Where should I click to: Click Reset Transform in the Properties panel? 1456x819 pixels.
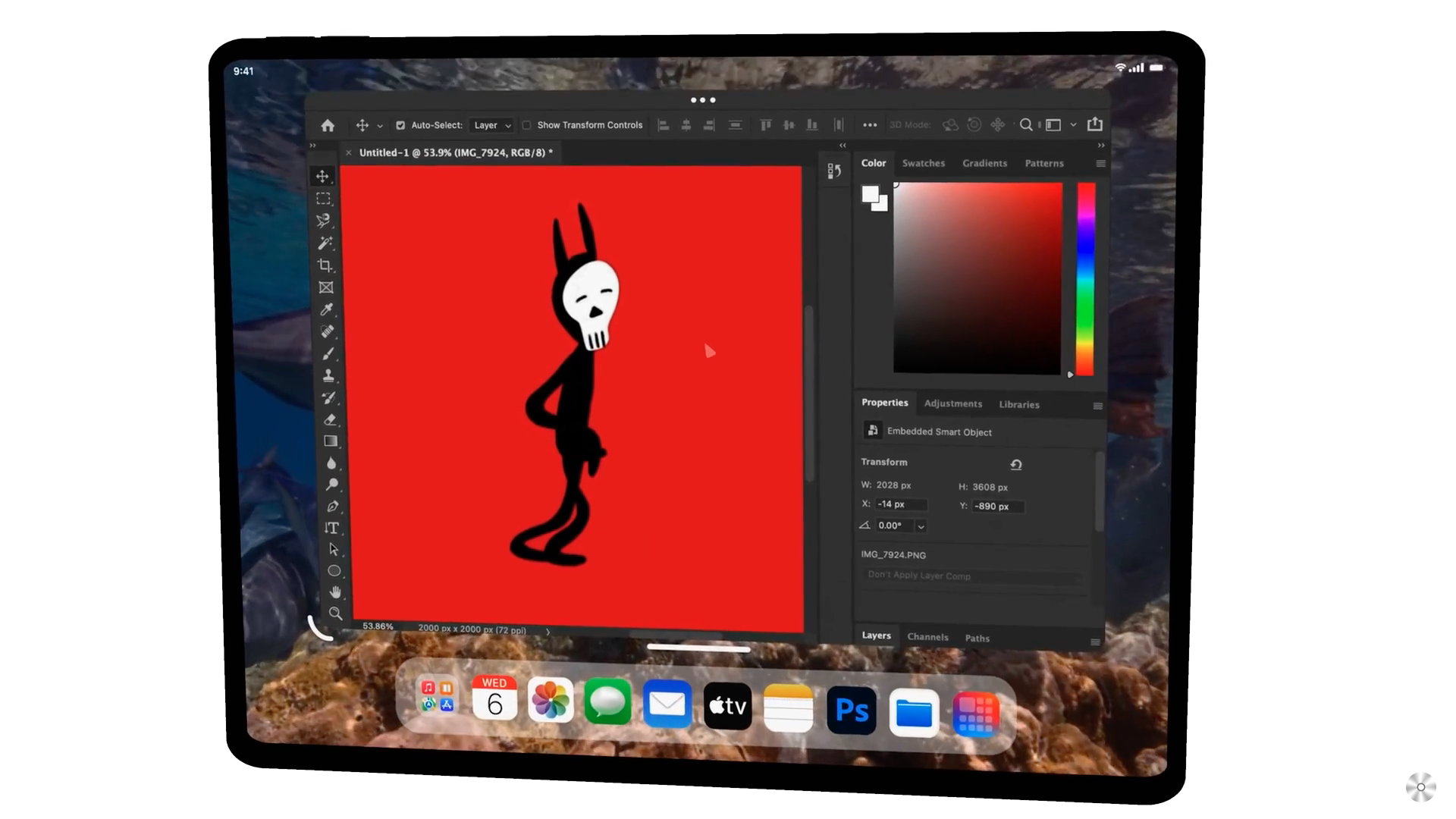click(1016, 464)
